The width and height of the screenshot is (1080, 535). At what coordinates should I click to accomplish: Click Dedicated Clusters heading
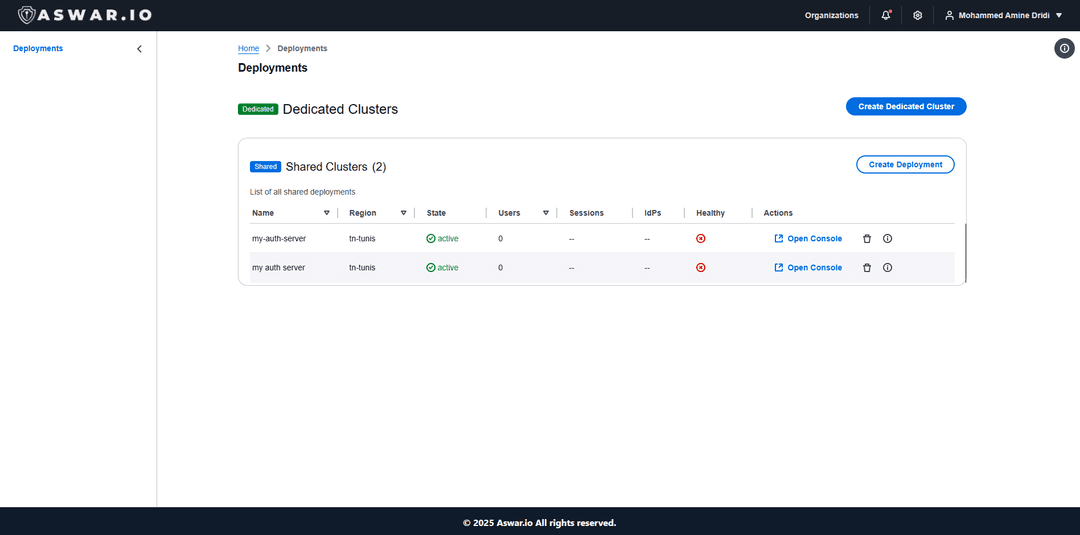click(x=340, y=109)
